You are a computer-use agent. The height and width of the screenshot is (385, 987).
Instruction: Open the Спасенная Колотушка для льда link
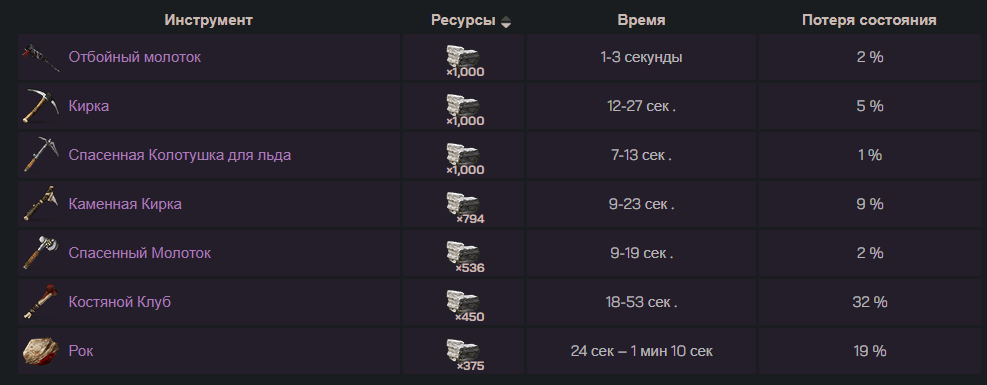(x=179, y=155)
